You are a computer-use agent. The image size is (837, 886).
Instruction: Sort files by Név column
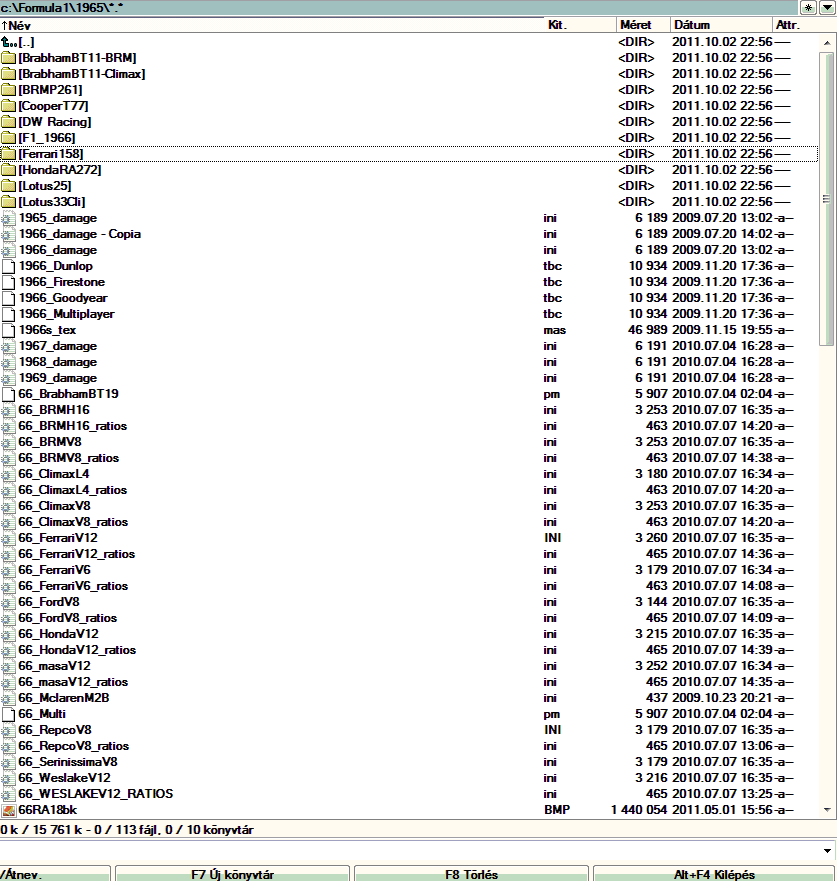(272, 25)
